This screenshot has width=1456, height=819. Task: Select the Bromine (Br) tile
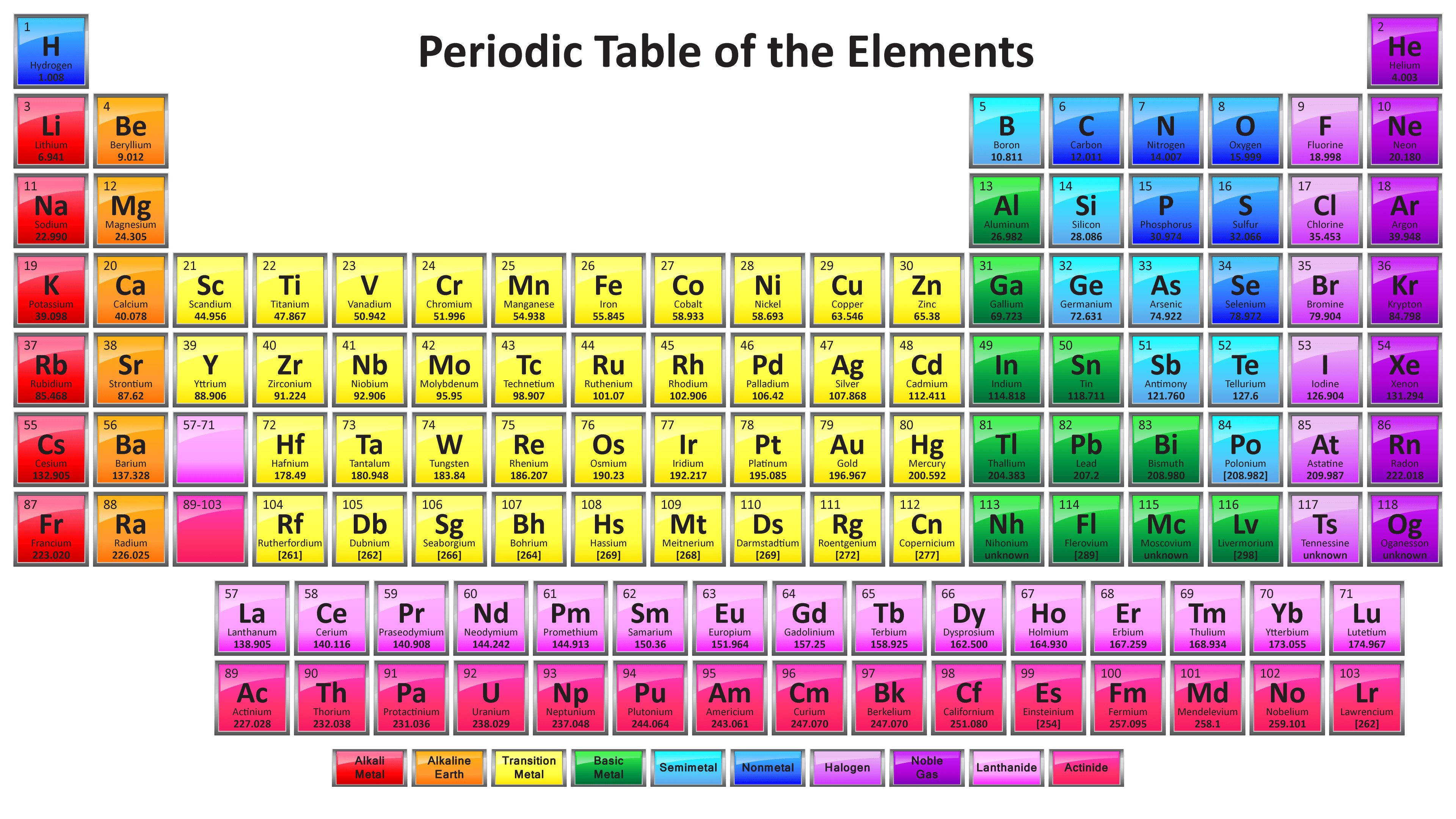click(1325, 290)
